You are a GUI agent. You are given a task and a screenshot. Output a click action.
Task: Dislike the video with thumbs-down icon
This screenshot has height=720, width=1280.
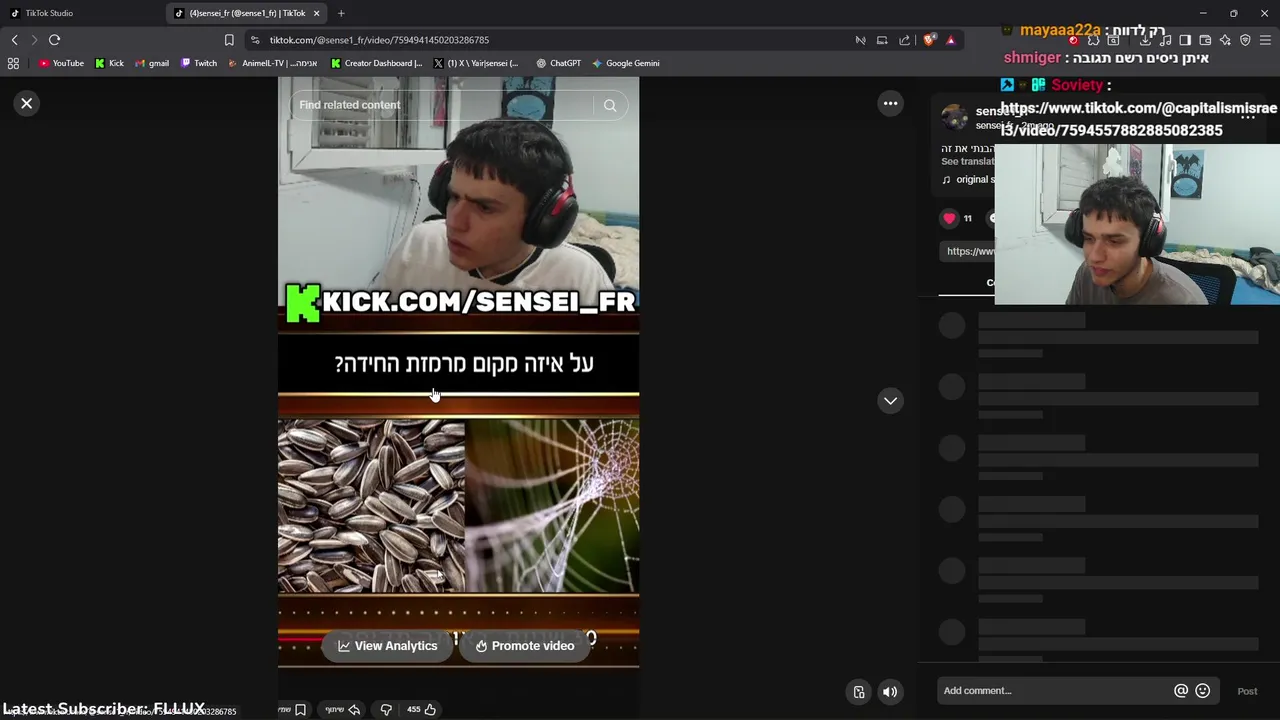pyautogui.click(x=386, y=710)
